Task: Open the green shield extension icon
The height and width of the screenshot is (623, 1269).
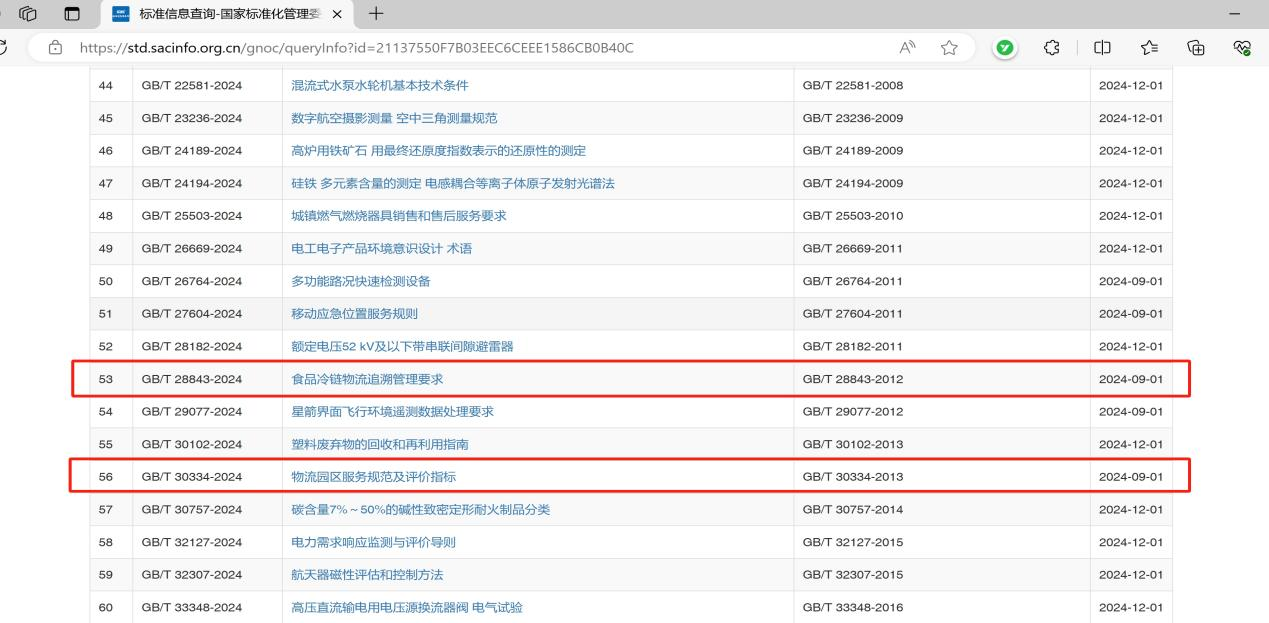Action: tap(1005, 47)
